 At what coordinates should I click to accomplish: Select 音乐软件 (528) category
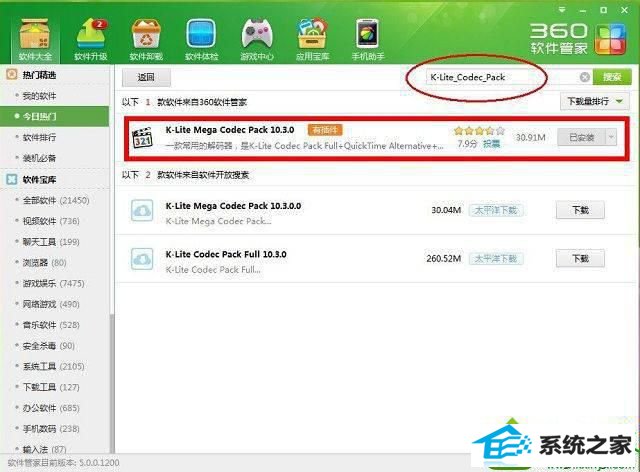pyautogui.click(x=51, y=325)
